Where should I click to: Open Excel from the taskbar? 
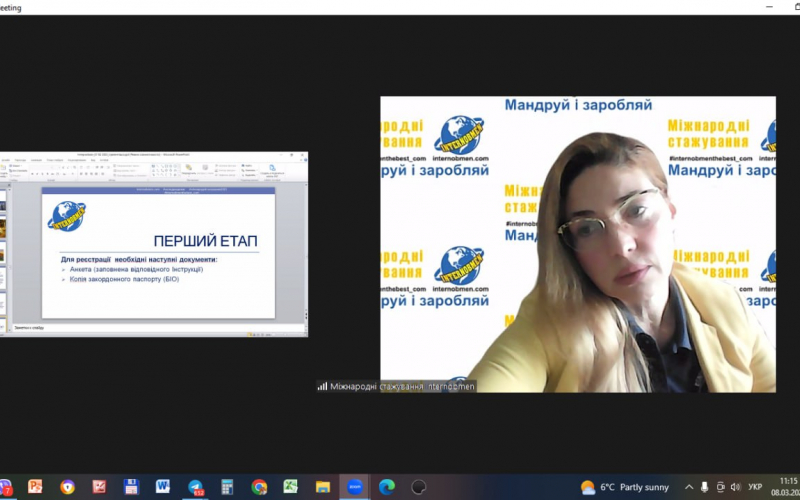291,487
